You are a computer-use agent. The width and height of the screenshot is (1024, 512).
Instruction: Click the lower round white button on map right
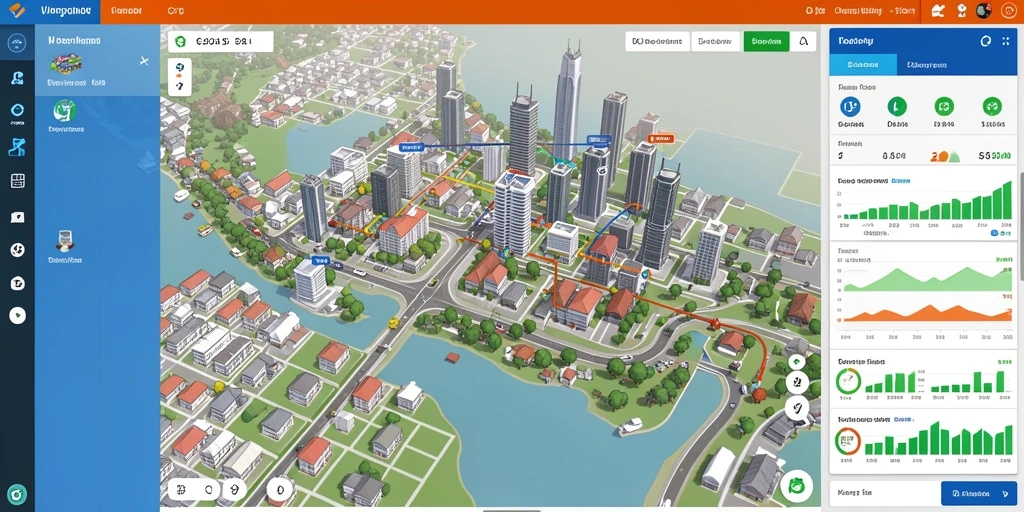(797, 409)
